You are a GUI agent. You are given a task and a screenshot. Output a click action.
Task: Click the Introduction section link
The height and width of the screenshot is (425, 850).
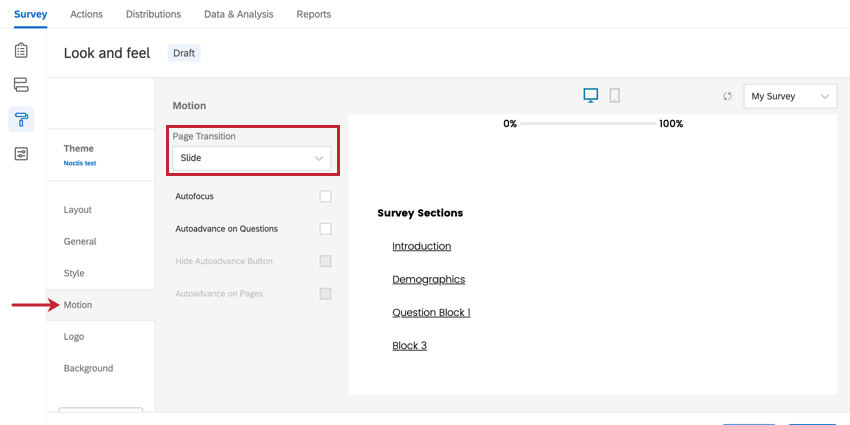click(421, 246)
